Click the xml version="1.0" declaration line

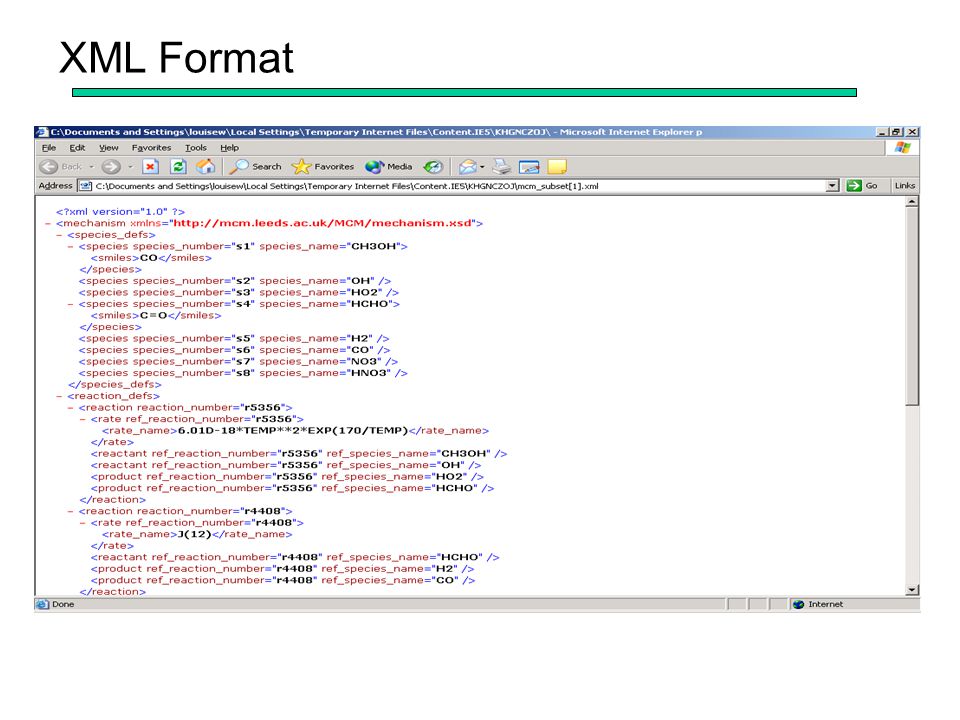(x=120, y=212)
